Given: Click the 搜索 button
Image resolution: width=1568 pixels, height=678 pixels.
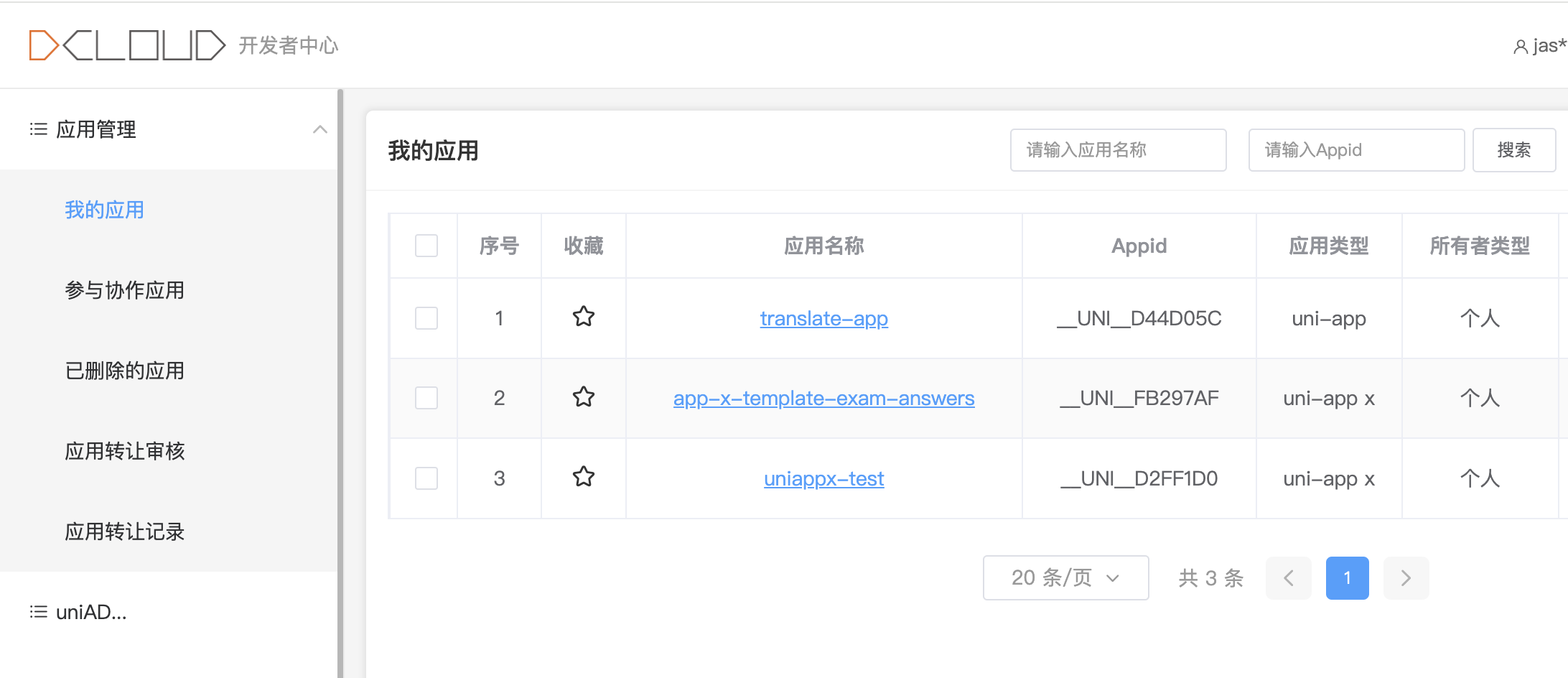Looking at the screenshot, I should click(x=1514, y=150).
